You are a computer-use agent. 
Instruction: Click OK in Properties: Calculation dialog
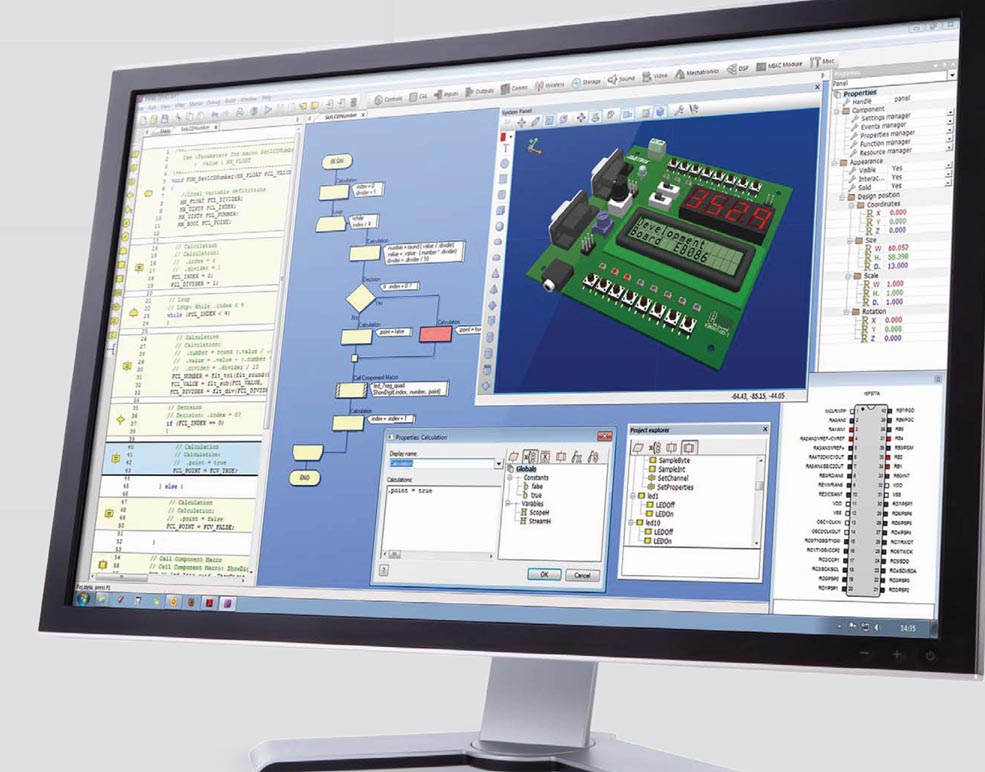coord(544,574)
